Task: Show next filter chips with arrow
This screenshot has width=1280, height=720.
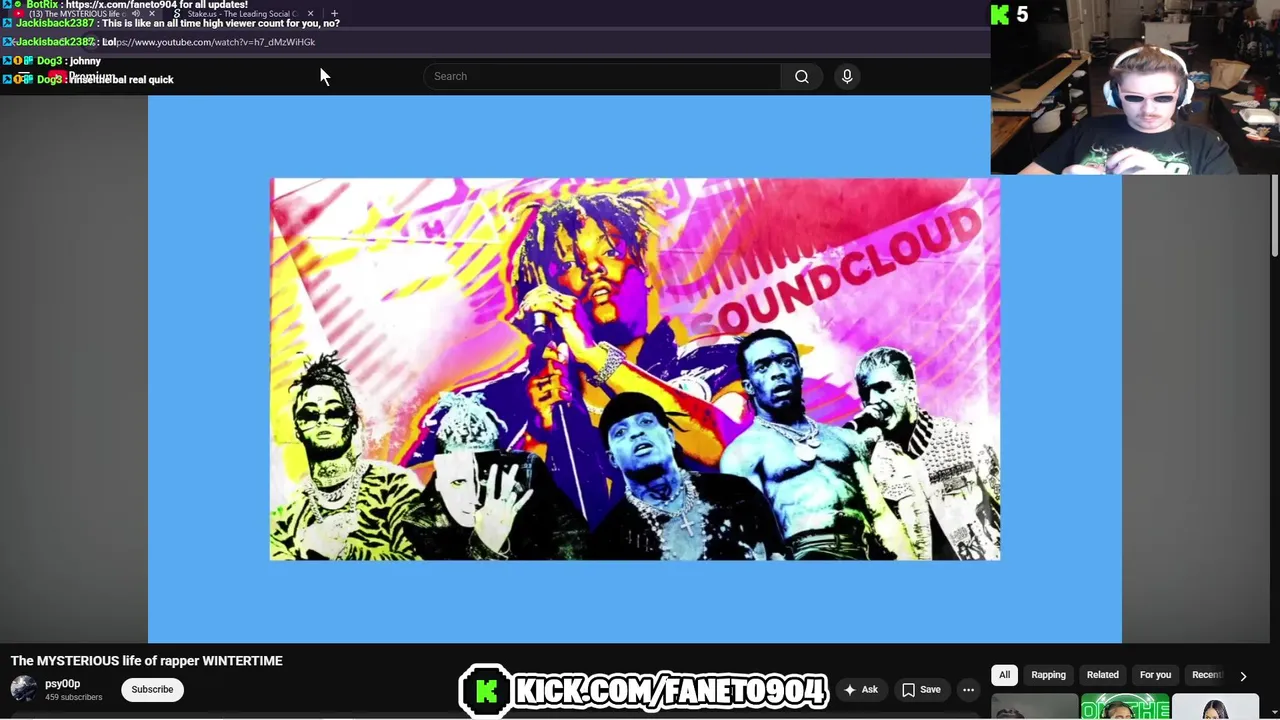Action: point(1243,676)
